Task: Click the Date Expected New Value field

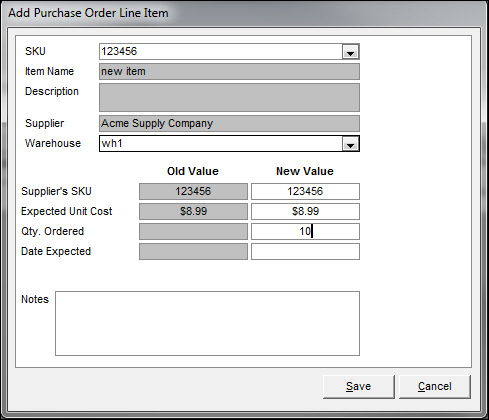Action: 305,251
